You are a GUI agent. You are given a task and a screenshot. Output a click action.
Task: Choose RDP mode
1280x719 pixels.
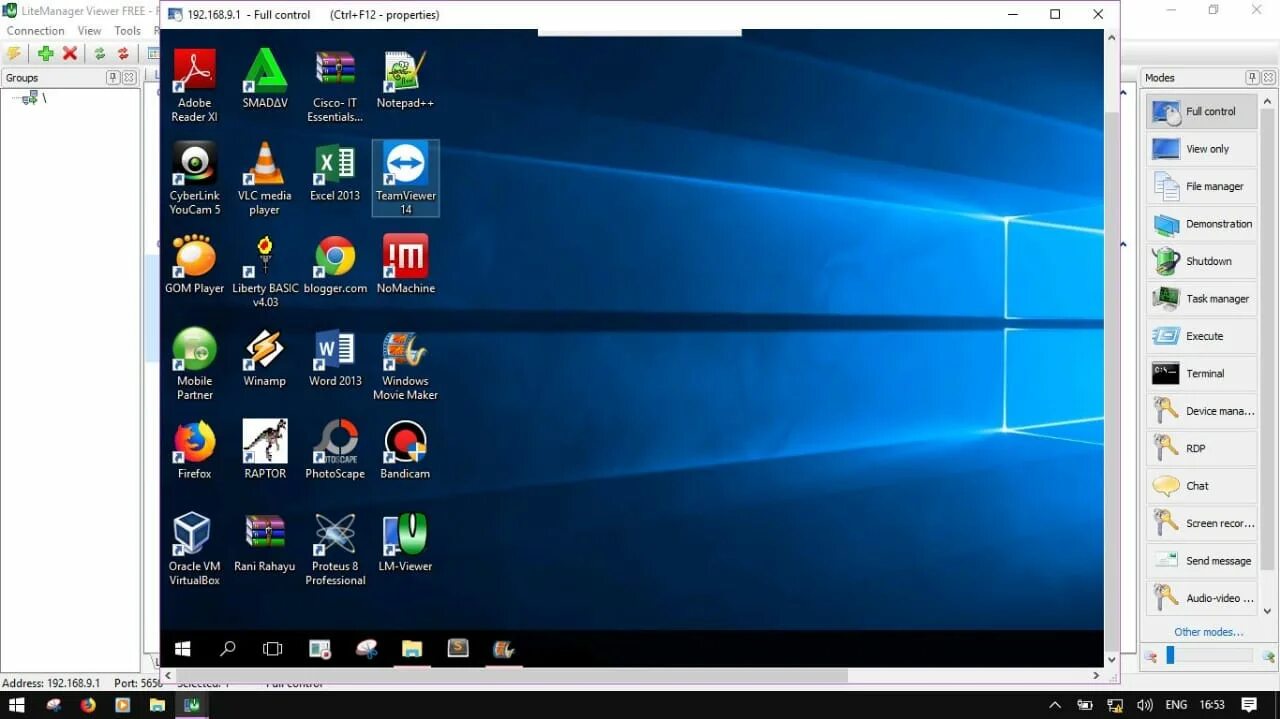(1201, 448)
